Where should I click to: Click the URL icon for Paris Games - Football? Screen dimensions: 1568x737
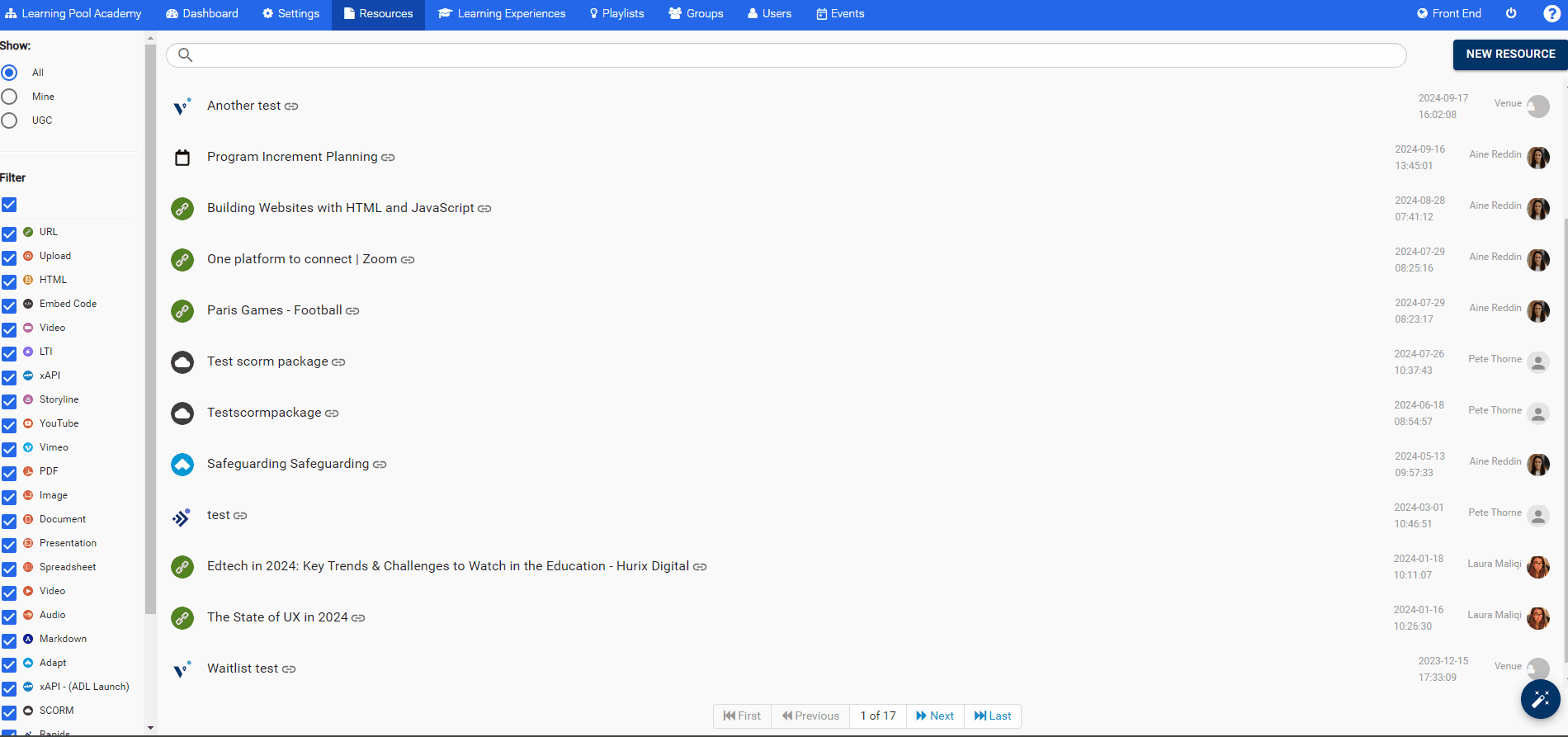pos(182,311)
